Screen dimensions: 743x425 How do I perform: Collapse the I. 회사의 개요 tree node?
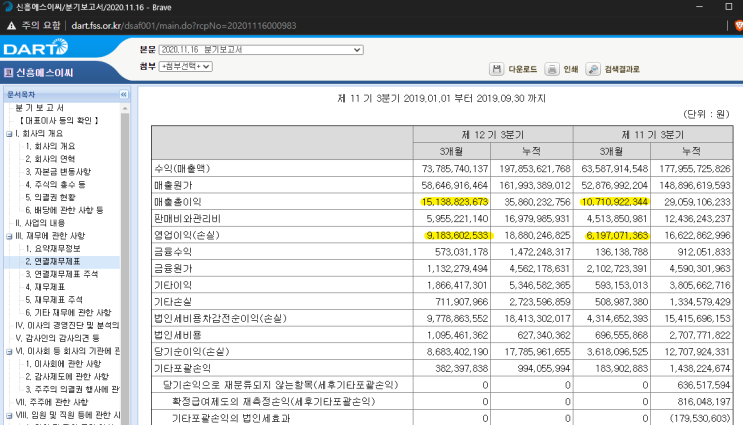click(x=9, y=134)
